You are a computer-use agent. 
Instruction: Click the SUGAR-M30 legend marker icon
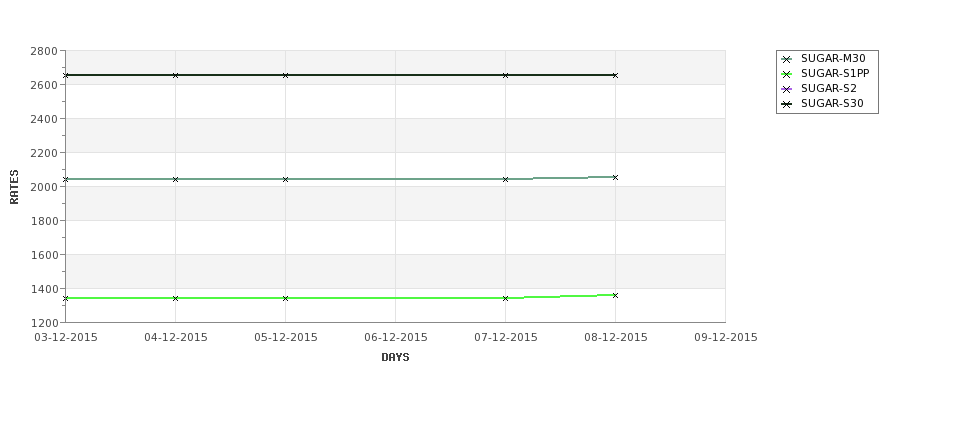pyautogui.click(x=787, y=60)
